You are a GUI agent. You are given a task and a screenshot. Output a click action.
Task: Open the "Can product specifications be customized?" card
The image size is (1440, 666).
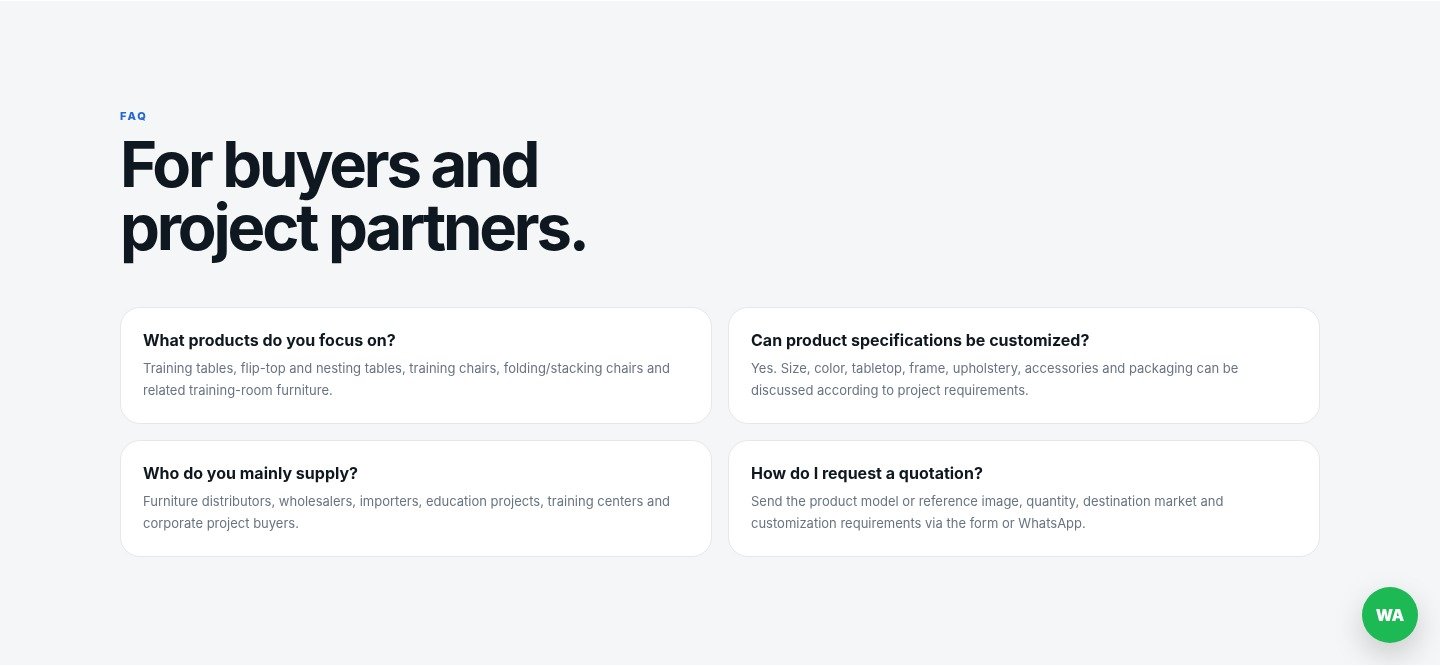click(1024, 365)
